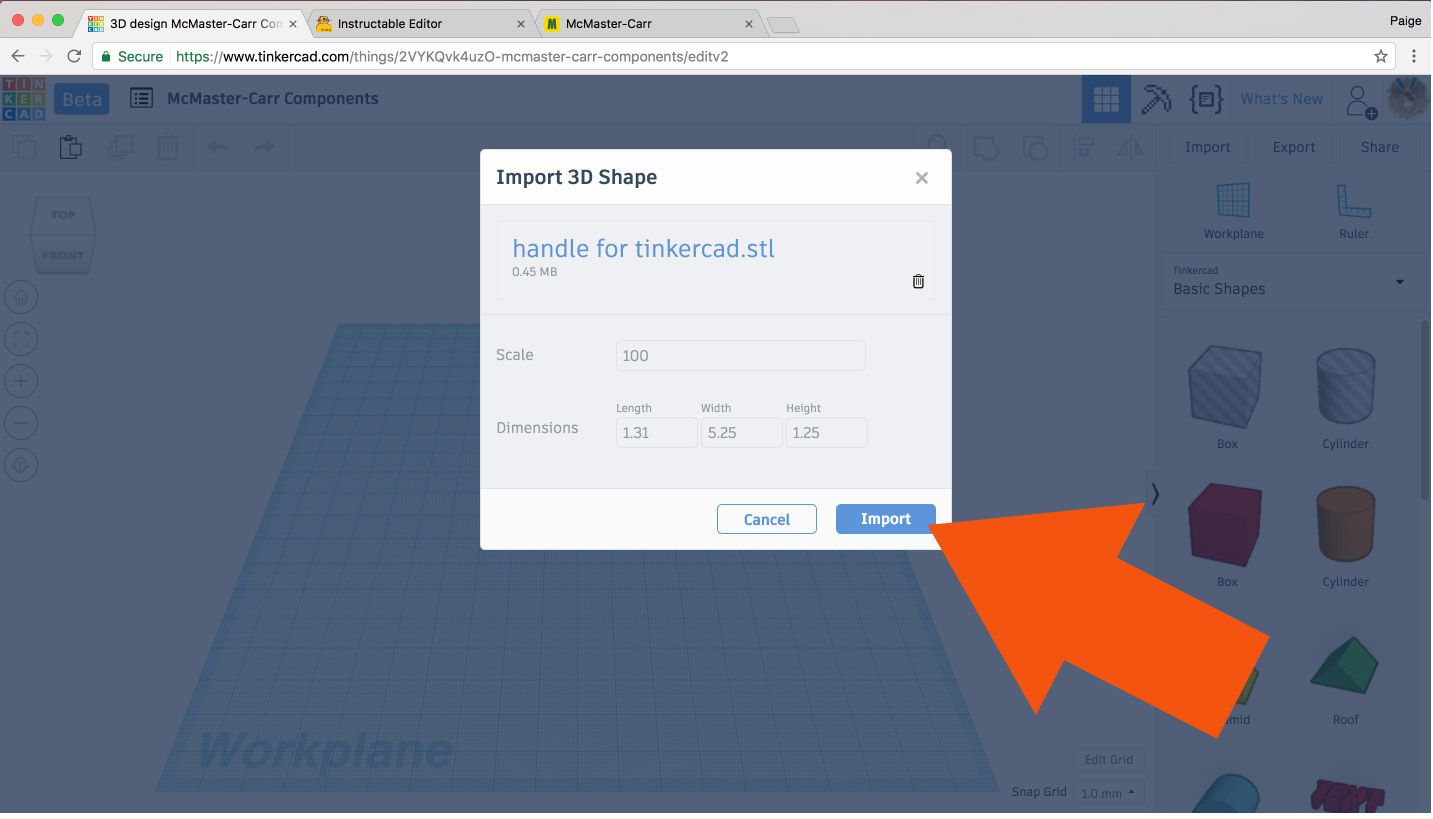Screen dimensions: 1433x819
Task: Open the design list icon beside the title
Action: 142,98
